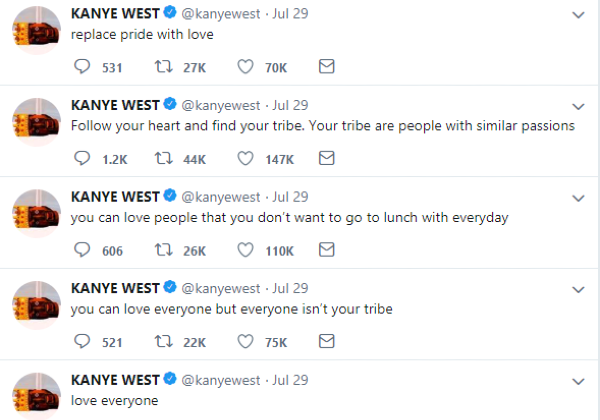The image size is (600, 420).
Task: Open the Jul 29 timestamp of 'Follow your heart' tweet
Action: [x=290, y=106]
